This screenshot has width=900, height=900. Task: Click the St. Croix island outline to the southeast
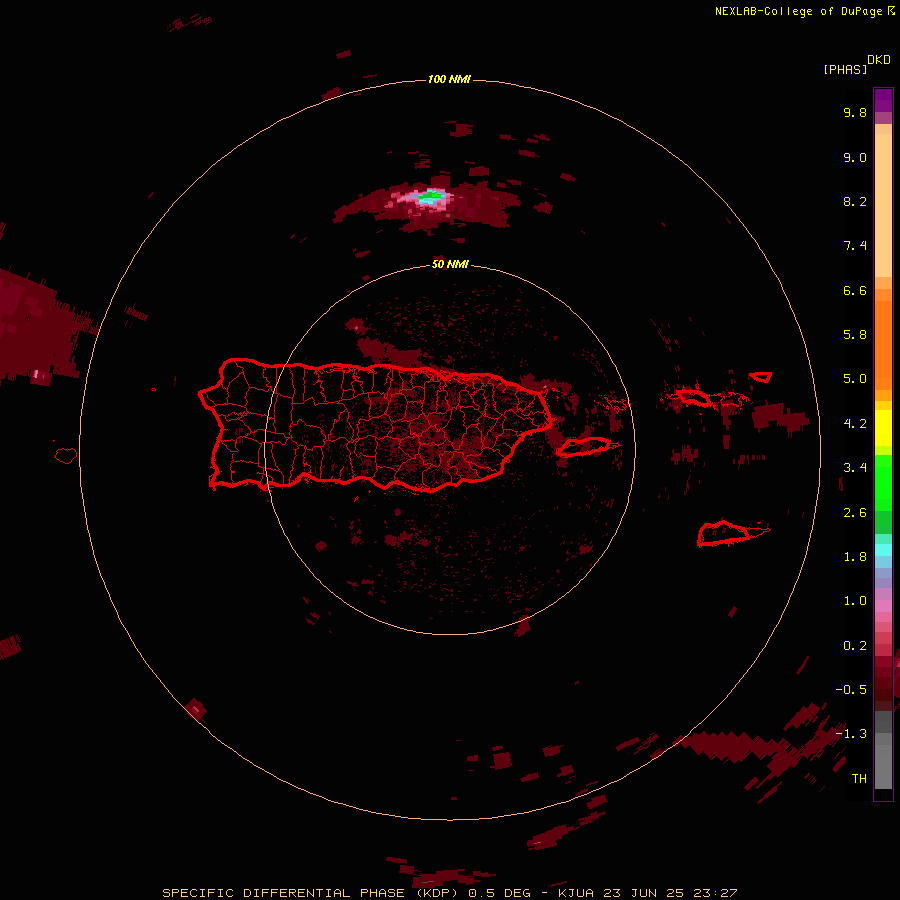(724, 533)
